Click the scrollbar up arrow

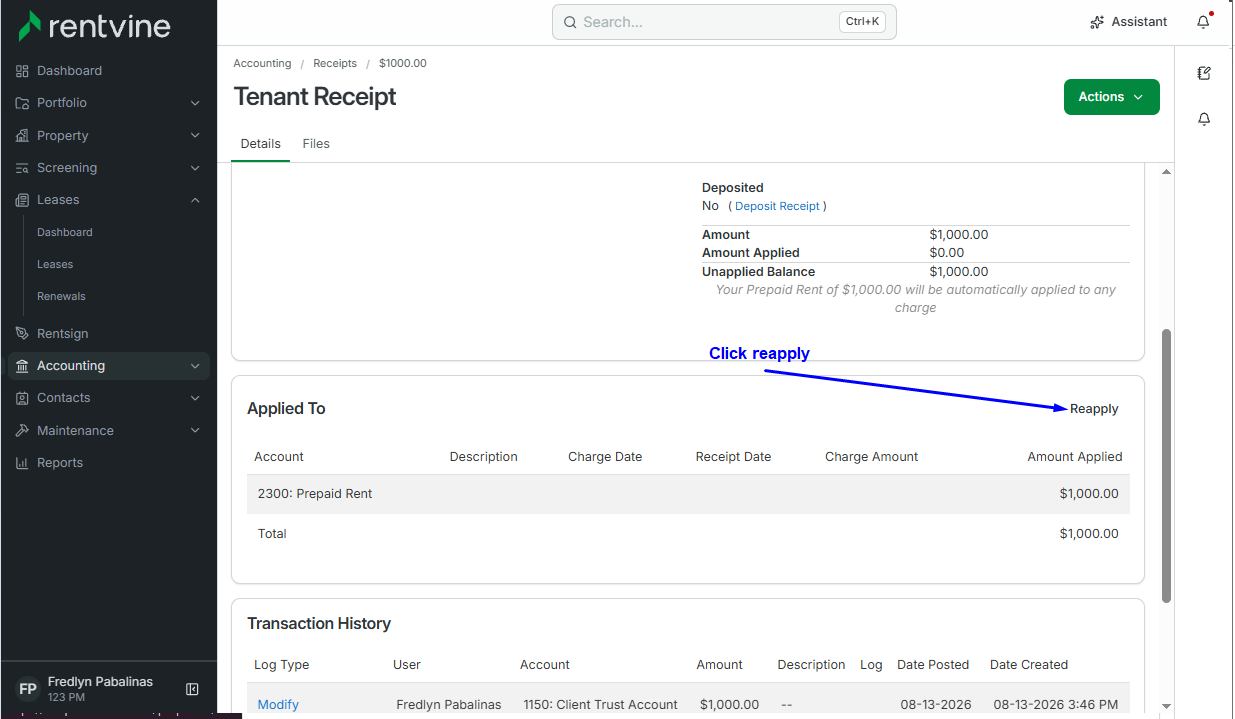click(x=1166, y=172)
